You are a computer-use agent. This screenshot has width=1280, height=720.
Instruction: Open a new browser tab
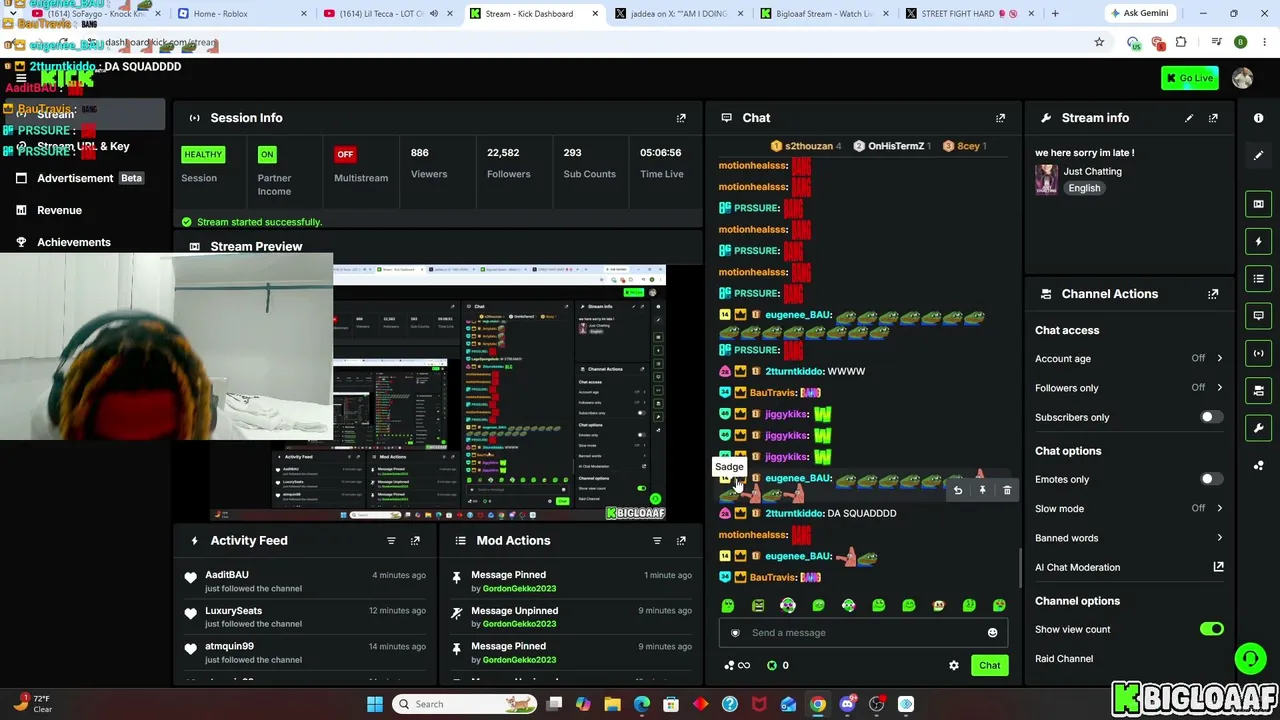[x=1055, y=14]
